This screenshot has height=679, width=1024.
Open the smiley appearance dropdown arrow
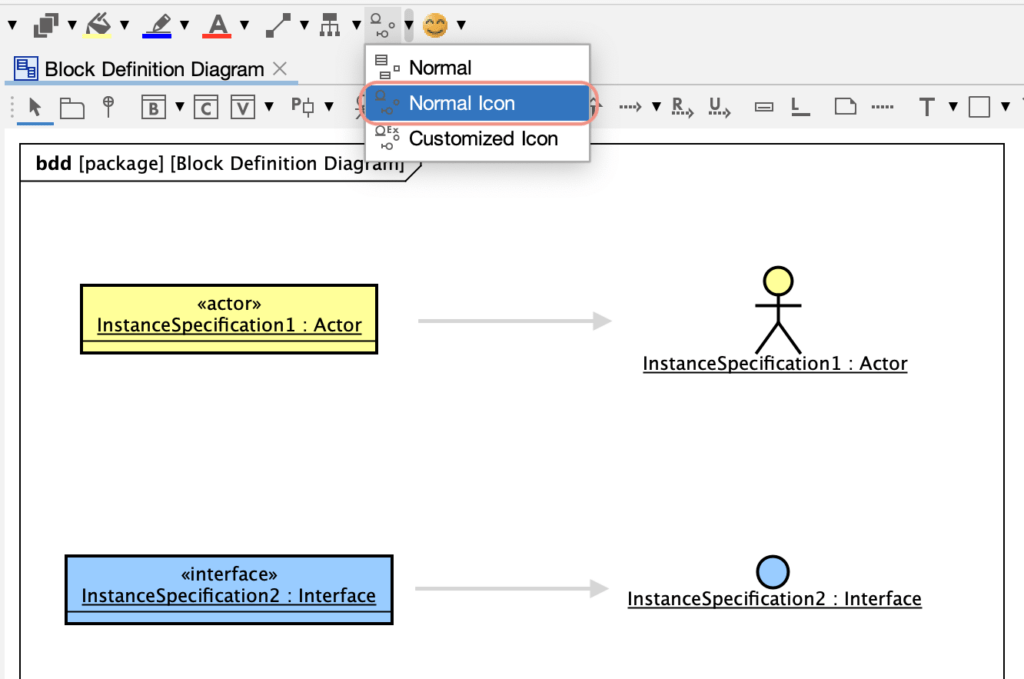[x=460, y=25]
